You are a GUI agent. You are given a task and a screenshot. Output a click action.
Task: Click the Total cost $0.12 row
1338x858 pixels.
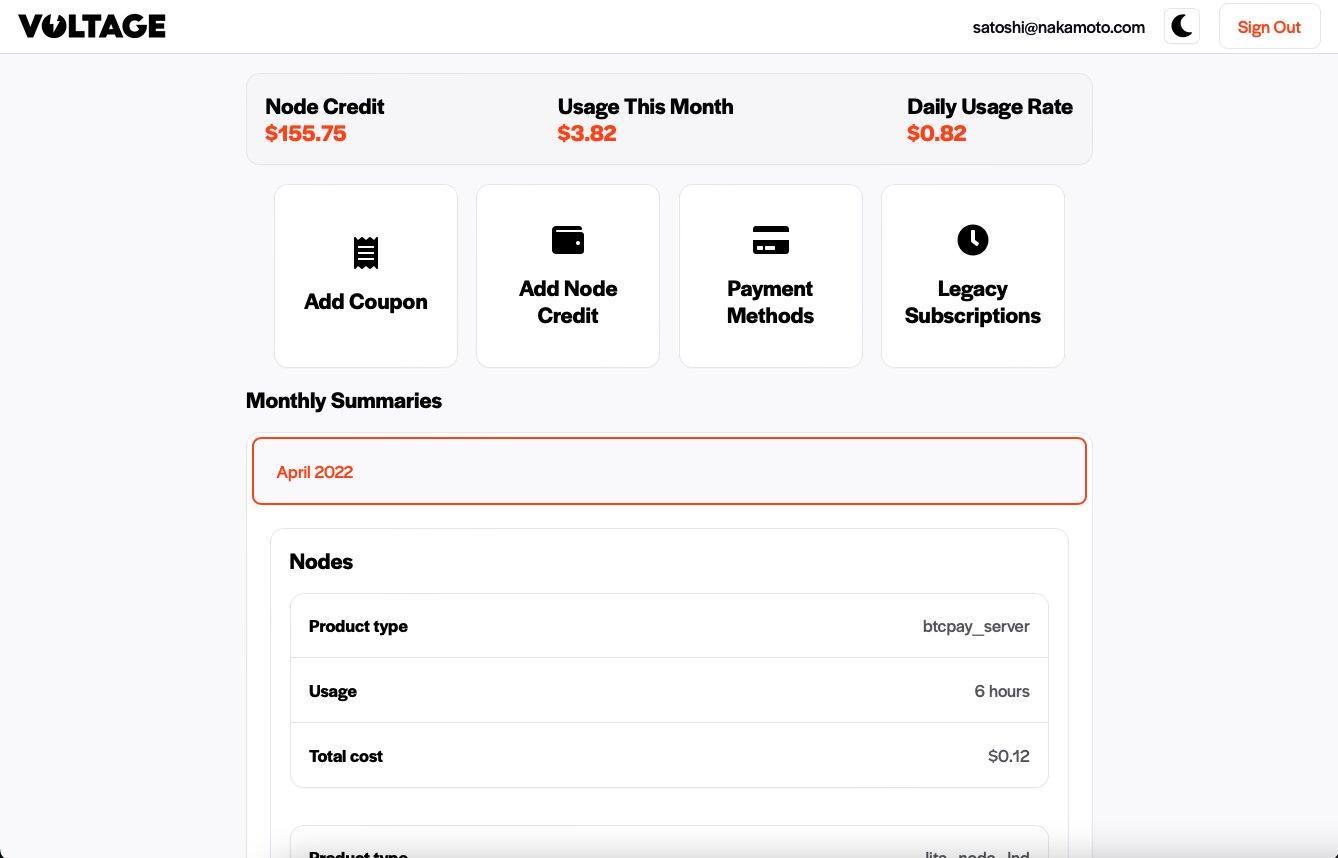tap(668, 756)
